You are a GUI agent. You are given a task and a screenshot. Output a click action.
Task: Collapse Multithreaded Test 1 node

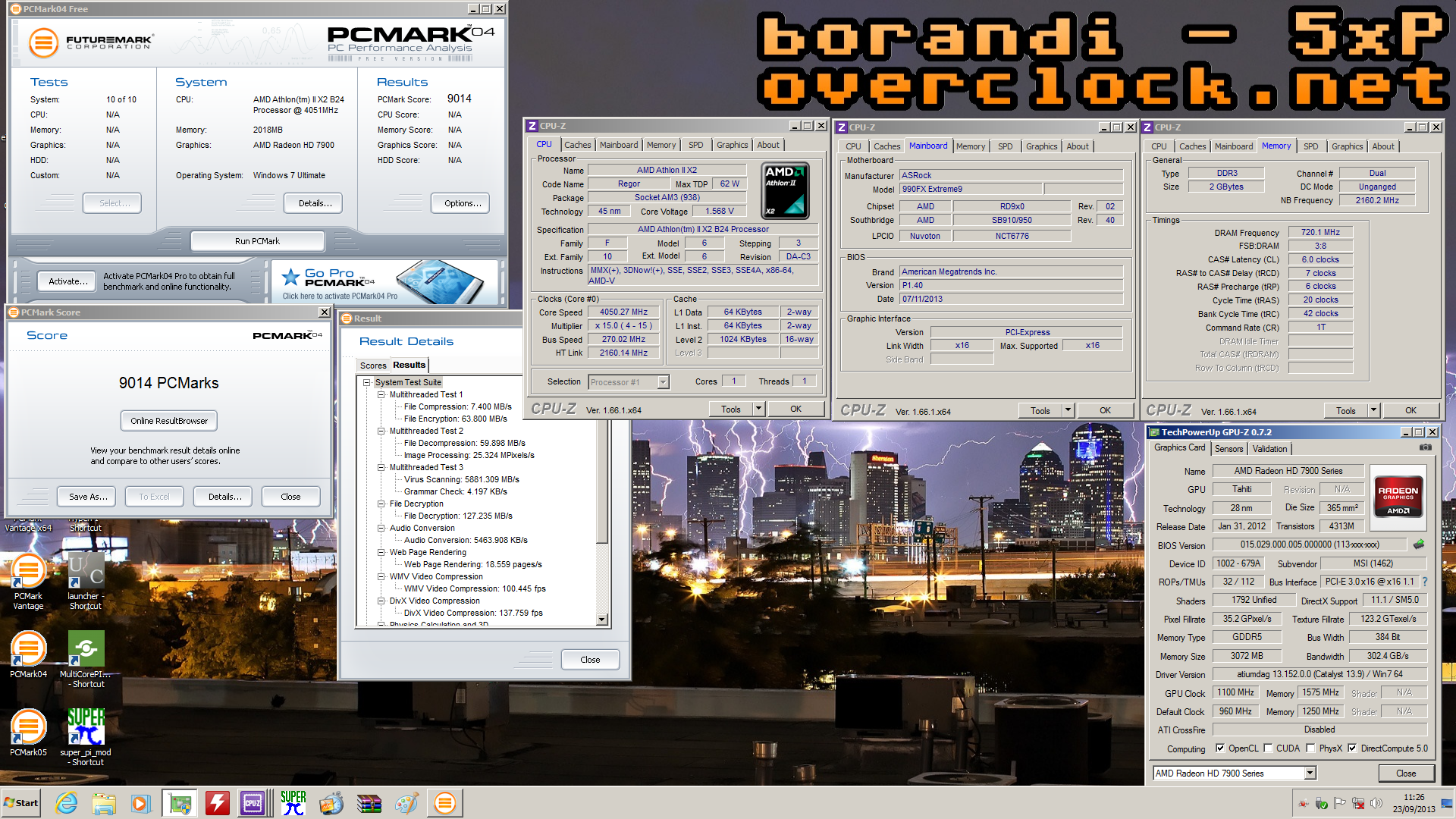(381, 394)
